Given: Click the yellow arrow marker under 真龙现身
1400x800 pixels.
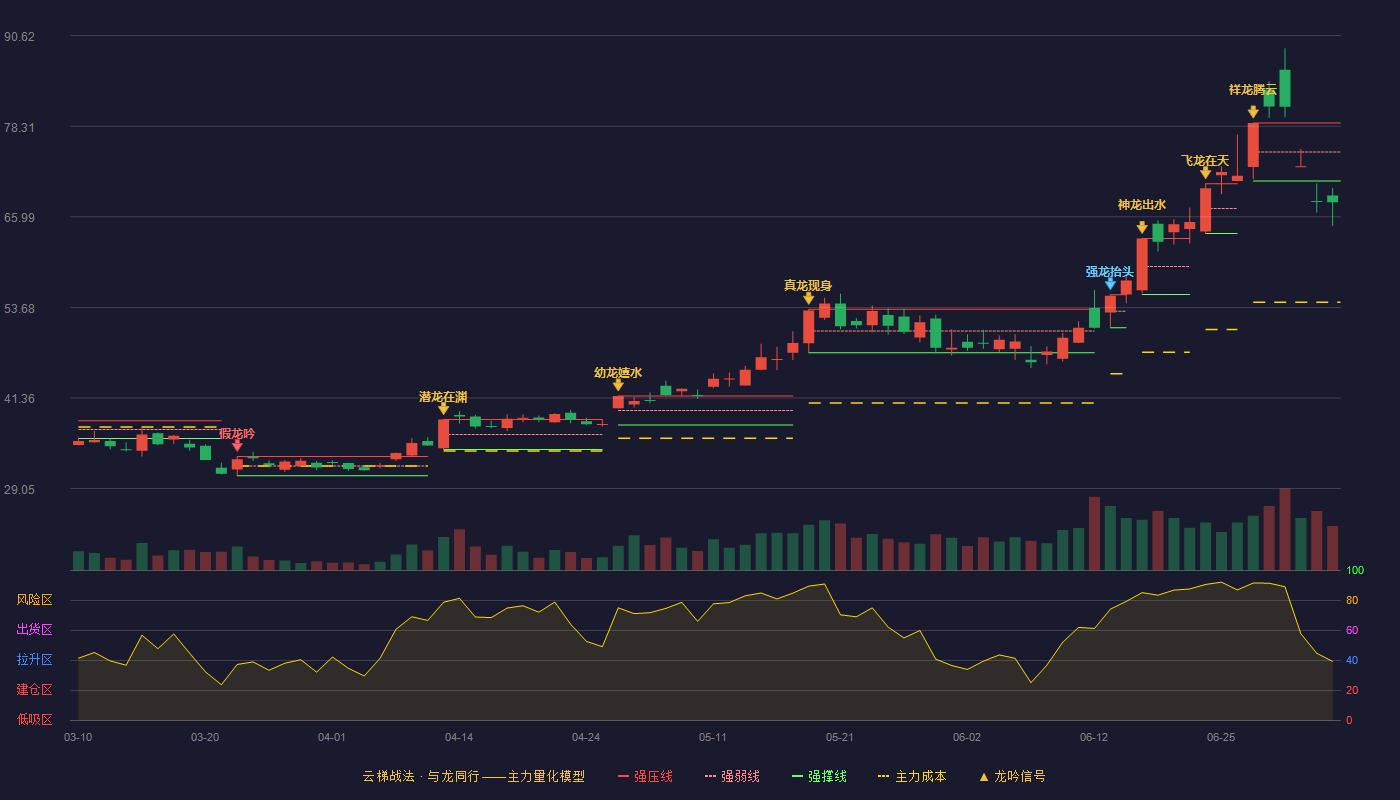Looking at the screenshot, I should [808, 298].
